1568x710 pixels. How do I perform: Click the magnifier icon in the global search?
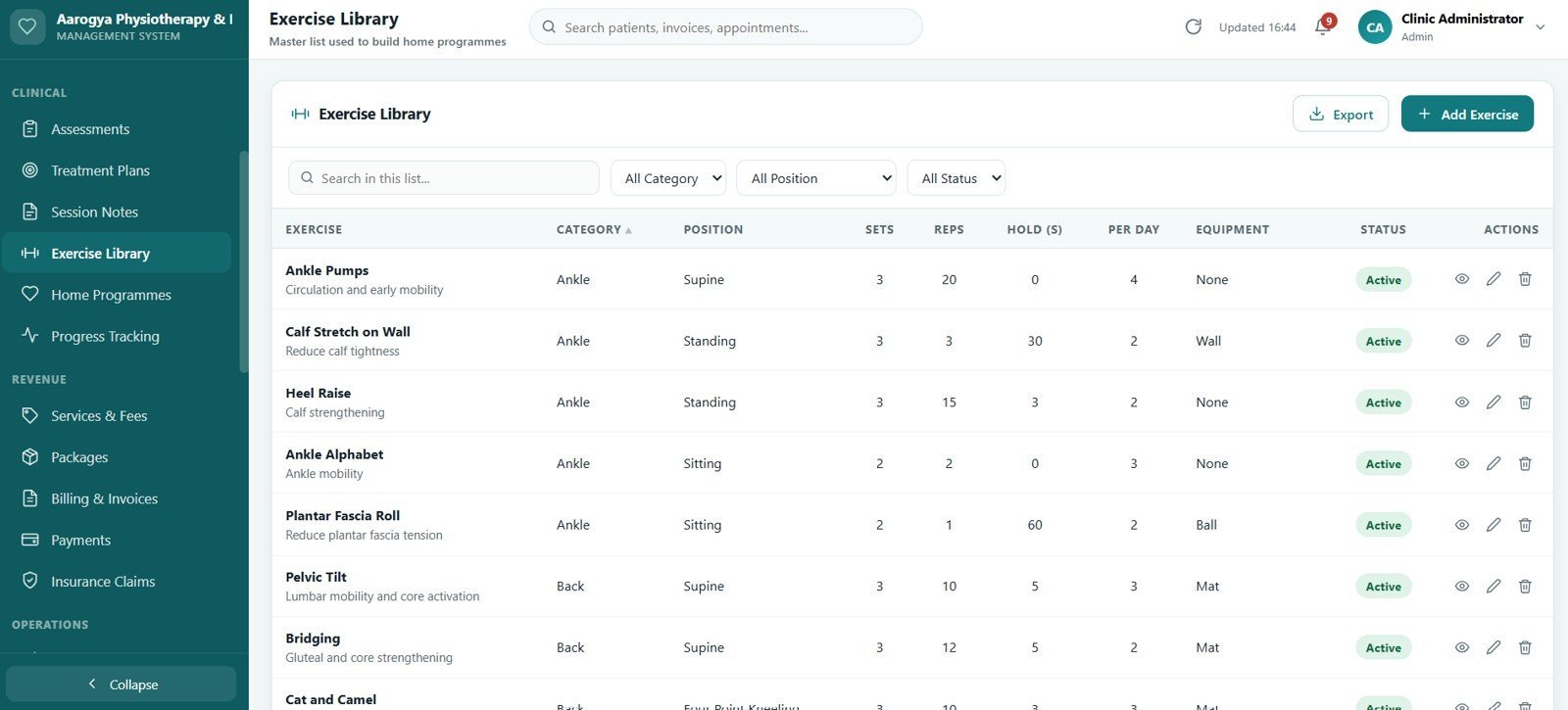549,27
